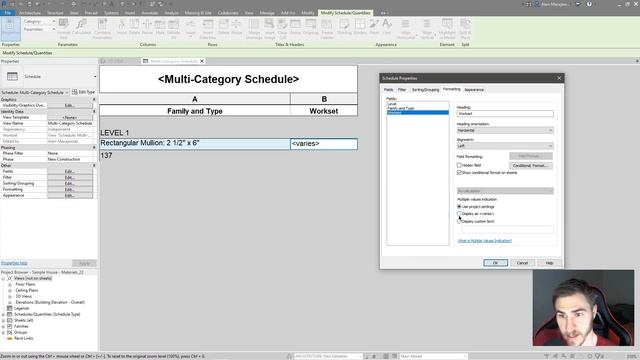This screenshot has height=360, width=640.
Task: Open the Heading orientation dropdown
Action: click(505, 130)
